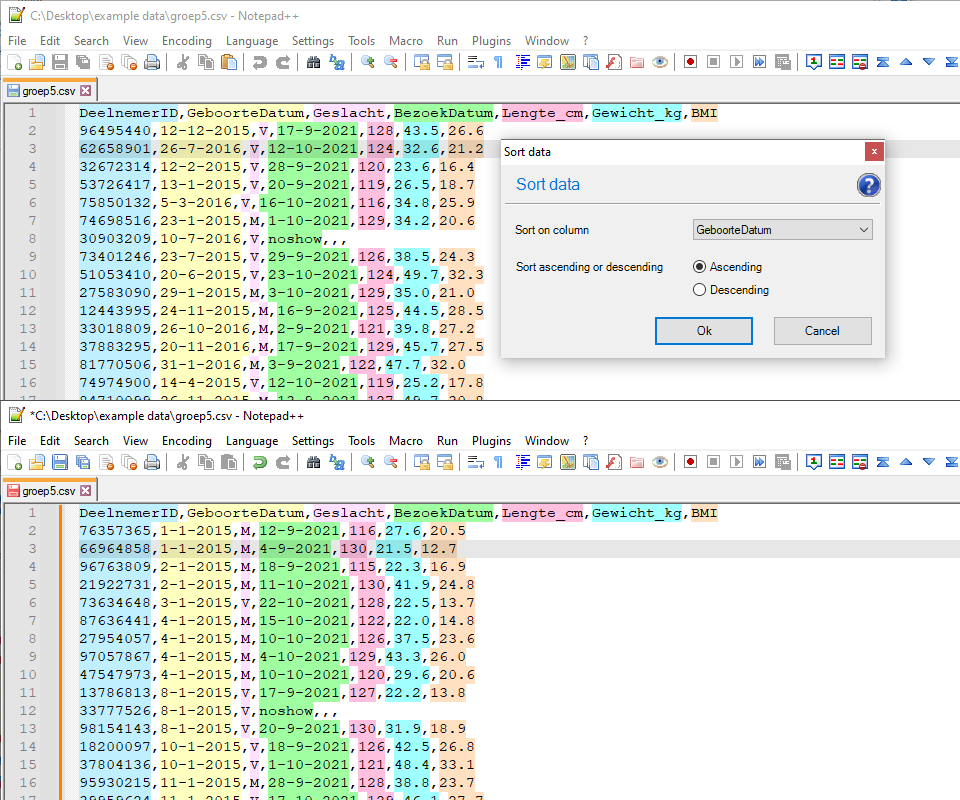Click Start Recording macro button in the lower toolbar
Image resolution: width=960 pixels, height=800 pixels.
690,462
